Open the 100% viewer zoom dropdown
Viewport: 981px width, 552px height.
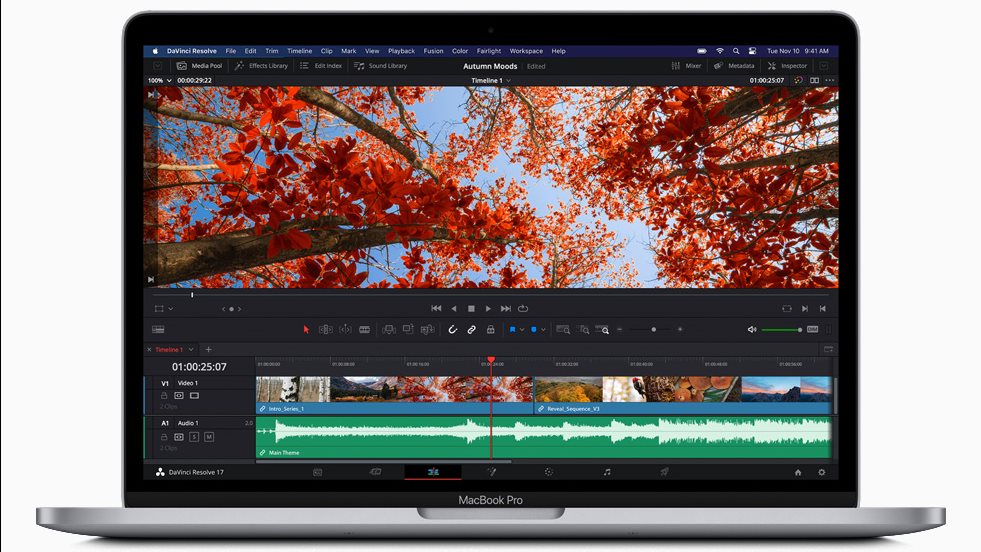coord(159,80)
